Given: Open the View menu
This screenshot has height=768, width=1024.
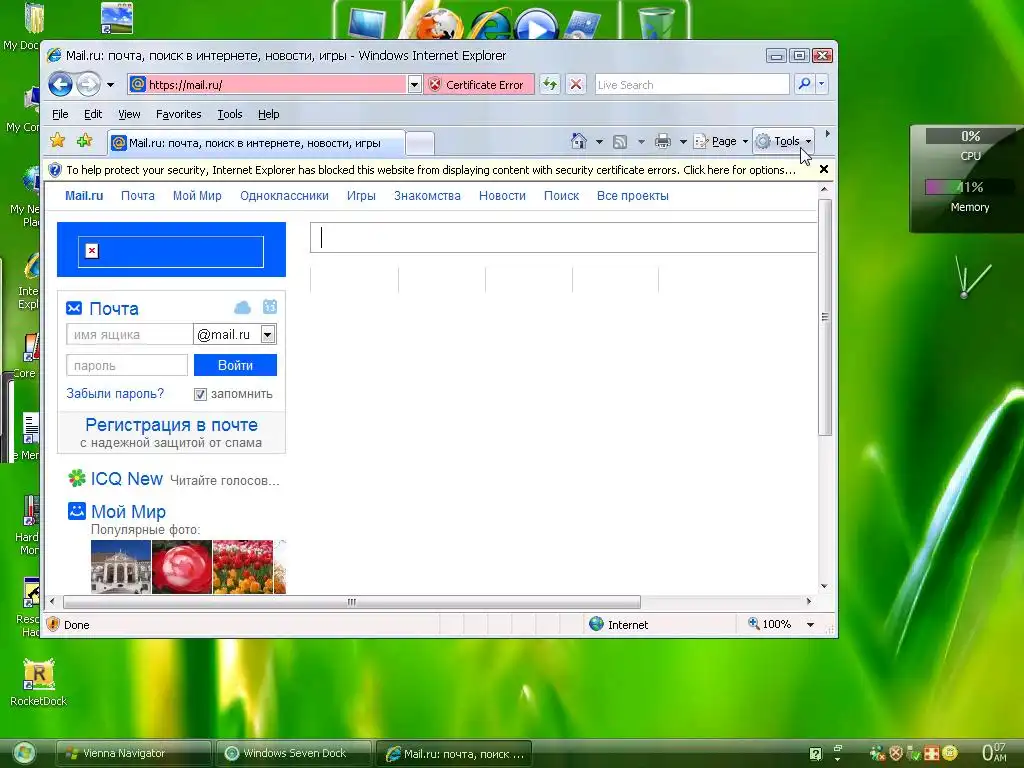Looking at the screenshot, I should (129, 114).
